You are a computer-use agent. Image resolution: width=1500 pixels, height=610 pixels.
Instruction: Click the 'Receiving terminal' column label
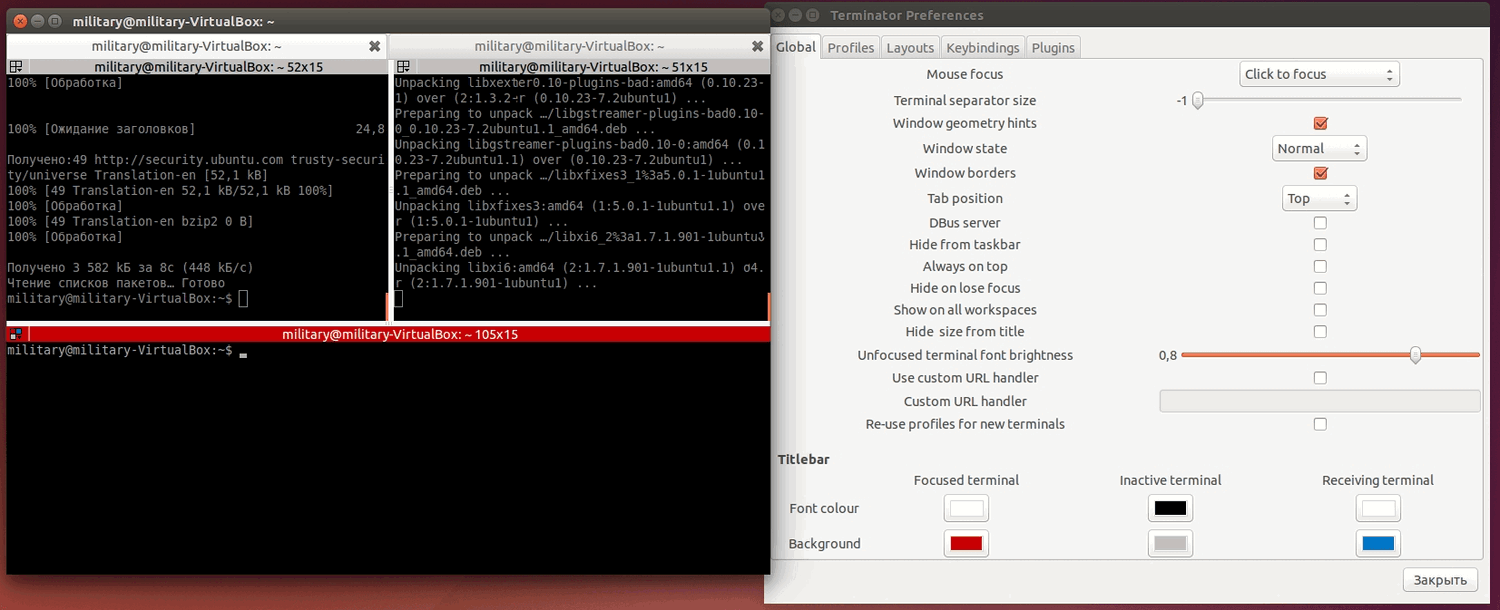[x=1378, y=480]
